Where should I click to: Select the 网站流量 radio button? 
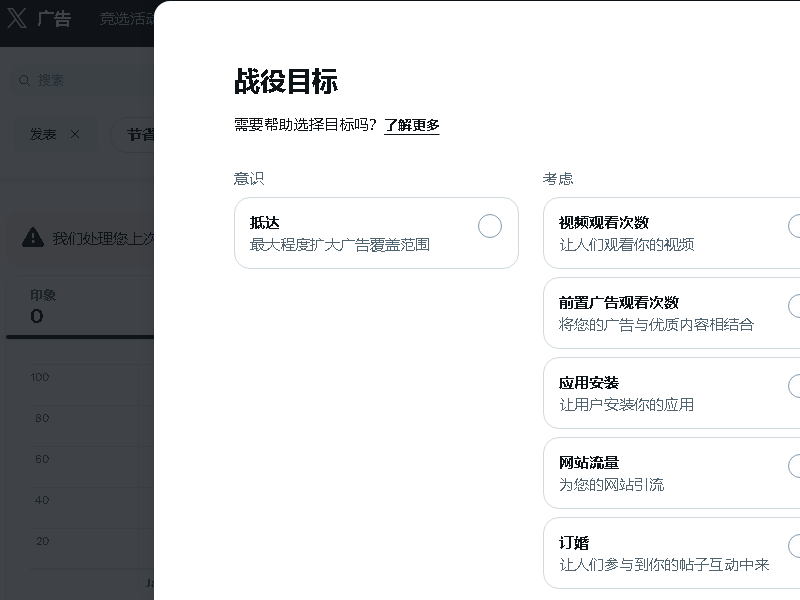coord(796,467)
